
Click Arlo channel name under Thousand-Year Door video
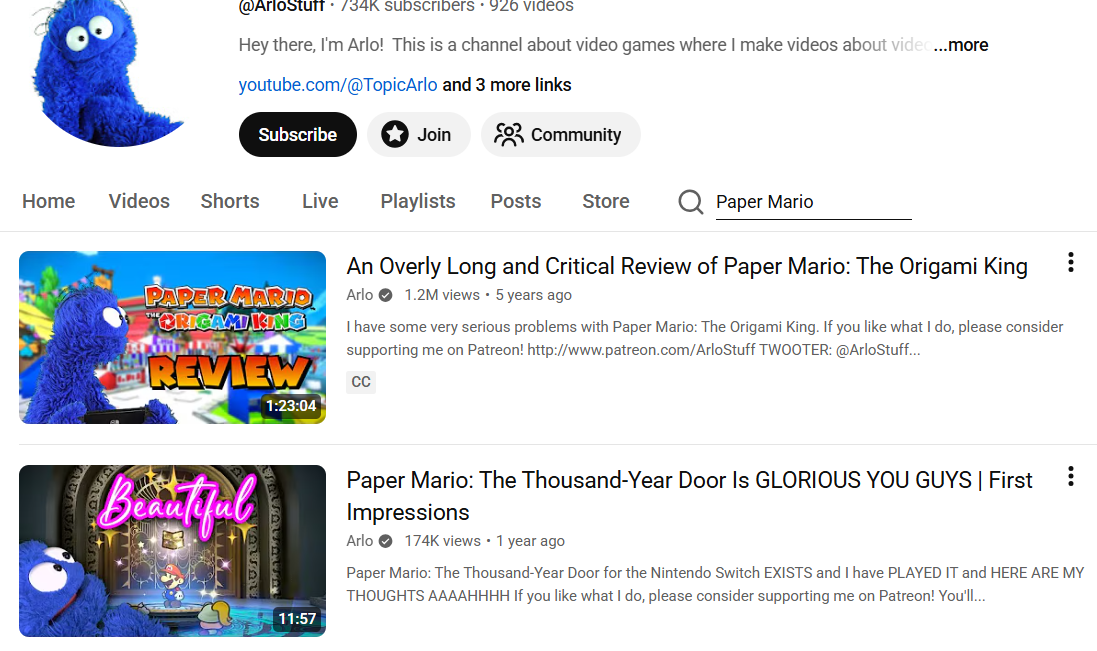360,541
